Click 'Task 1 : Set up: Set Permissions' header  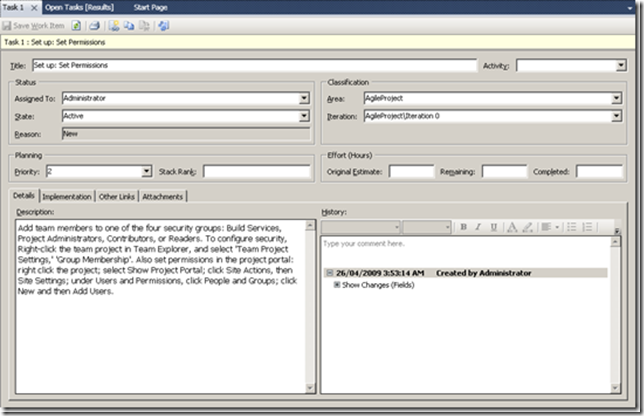[x=55, y=42]
